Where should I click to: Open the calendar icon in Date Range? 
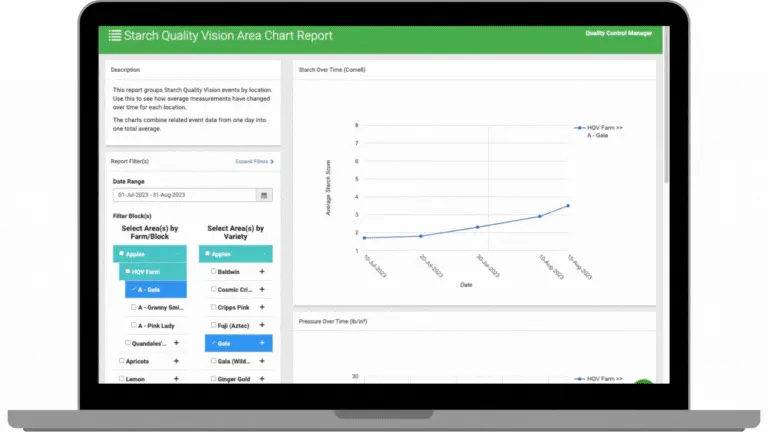[264, 195]
